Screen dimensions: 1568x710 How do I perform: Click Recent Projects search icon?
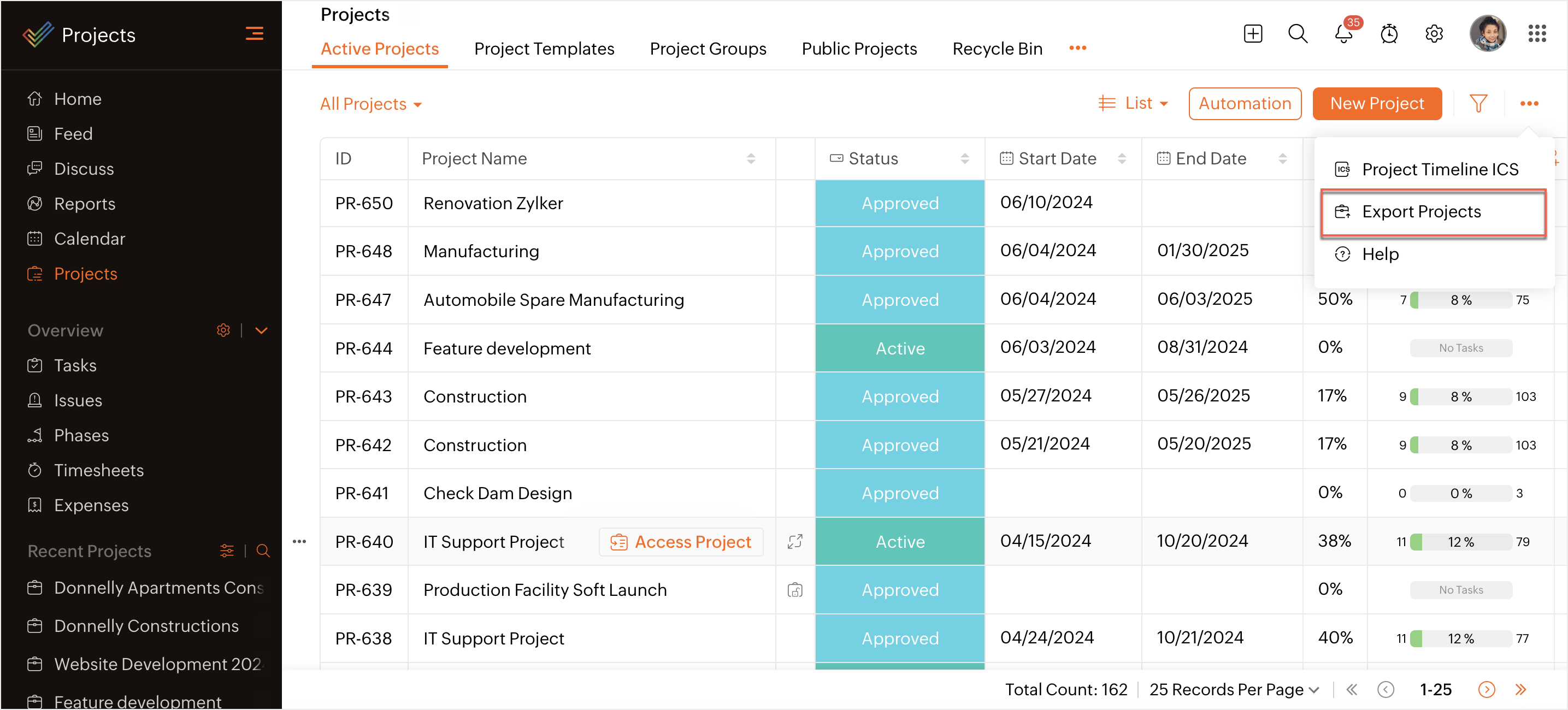pos(263,551)
